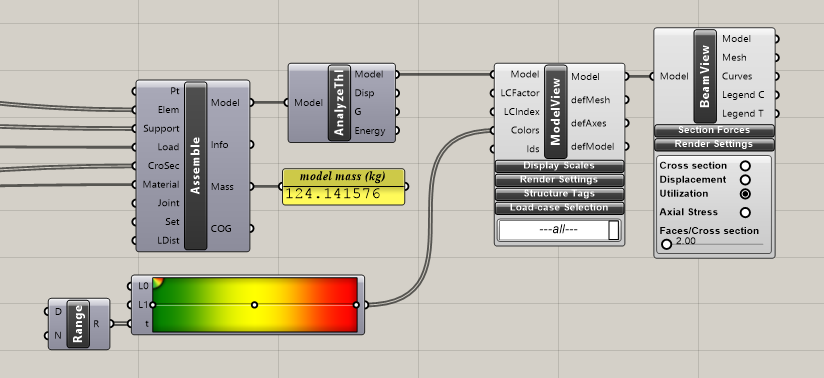824x378 pixels.
Task: Click Assemble Elem input
Action: (168, 110)
